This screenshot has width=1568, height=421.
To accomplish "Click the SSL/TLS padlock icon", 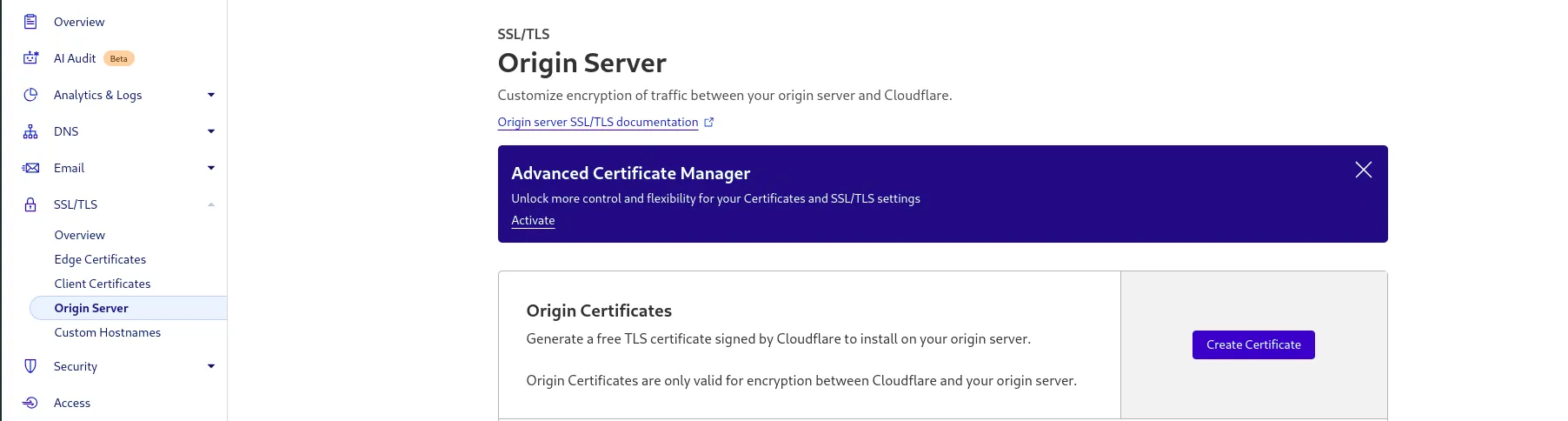I will point(30,204).
